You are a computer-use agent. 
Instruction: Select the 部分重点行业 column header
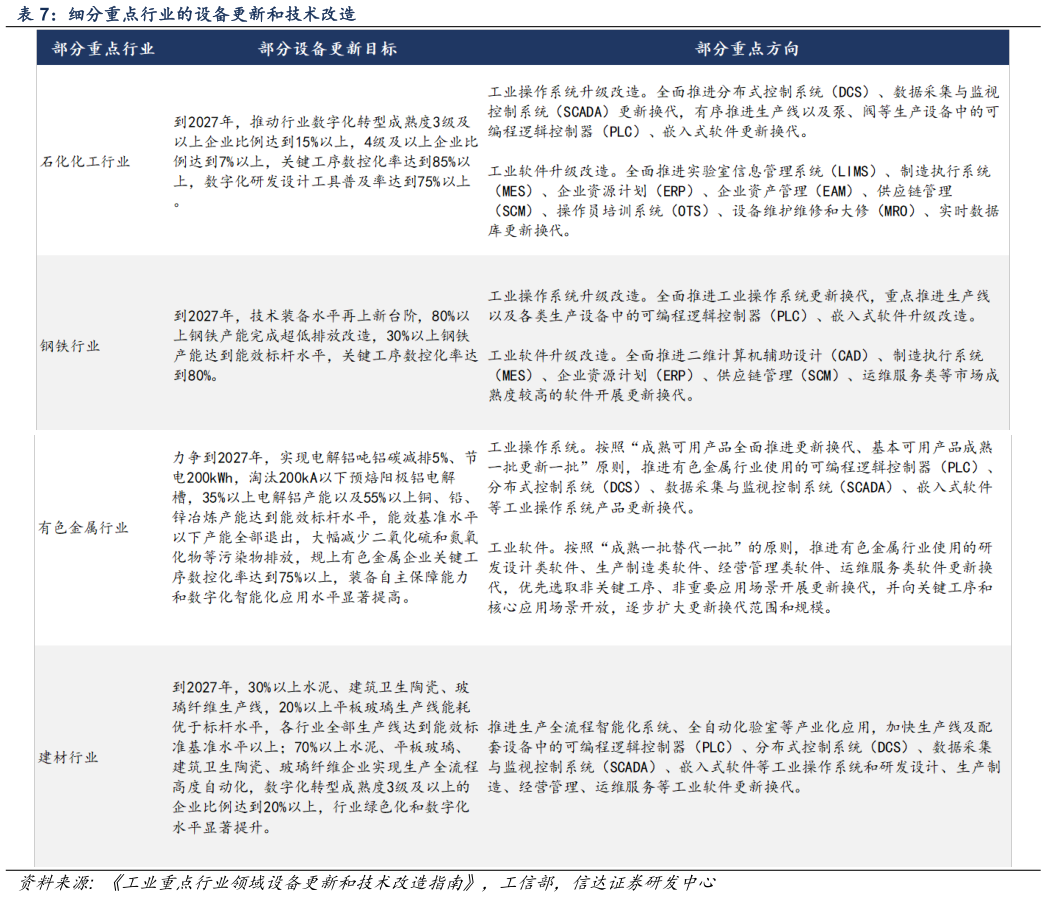click(x=103, y=49)
